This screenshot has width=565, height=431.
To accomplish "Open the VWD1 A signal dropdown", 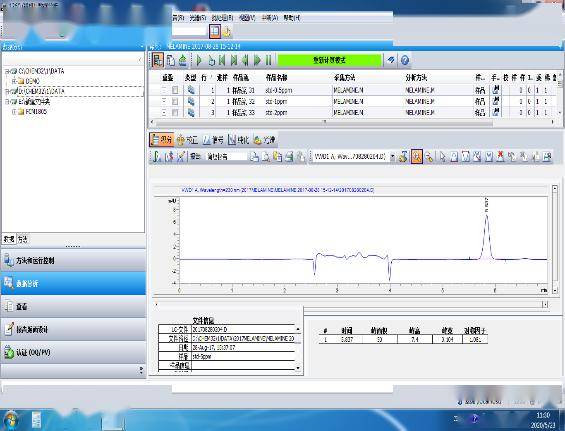I will point(392,157).
